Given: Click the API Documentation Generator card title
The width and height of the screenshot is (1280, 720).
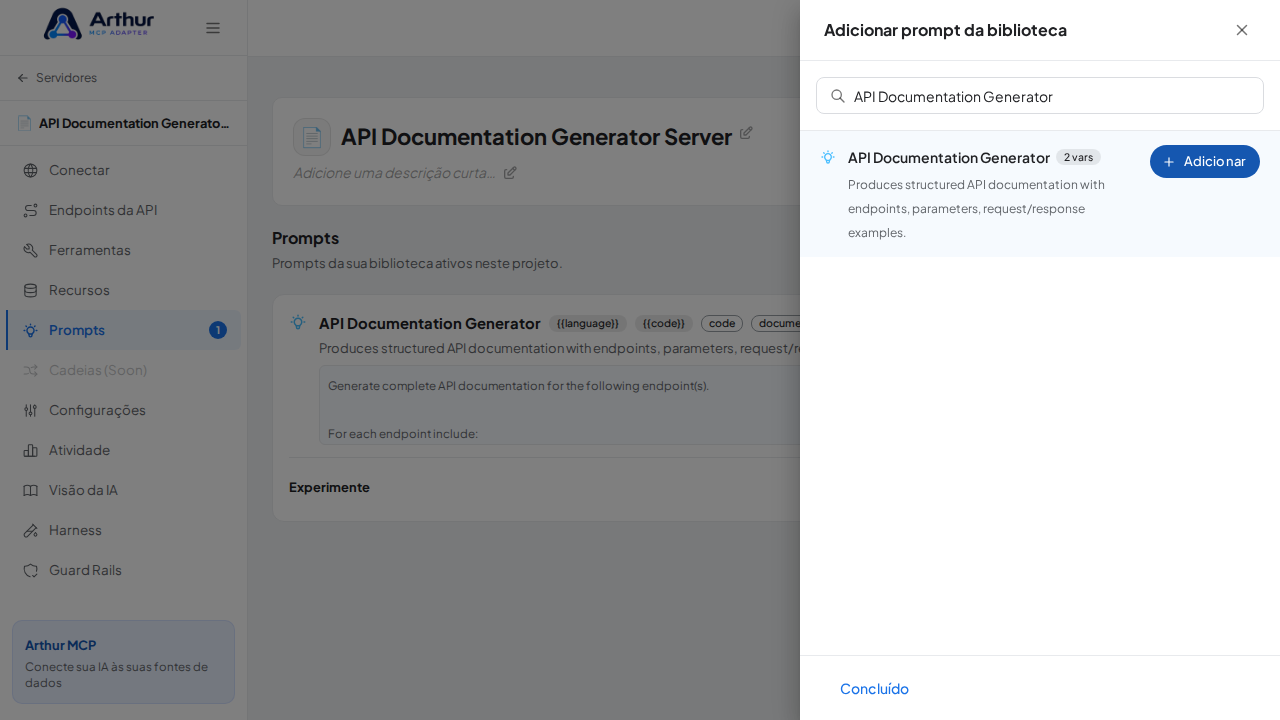Looking at the screenshot, I should click(x=430, y=323).
